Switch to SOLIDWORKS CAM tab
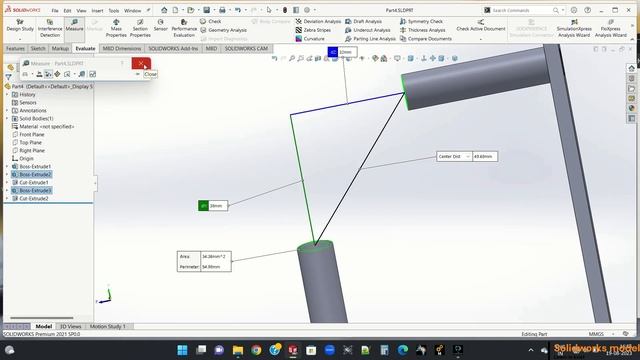This screenshot has width=640, height=360. pyautogui.click(x=246, y=49)
